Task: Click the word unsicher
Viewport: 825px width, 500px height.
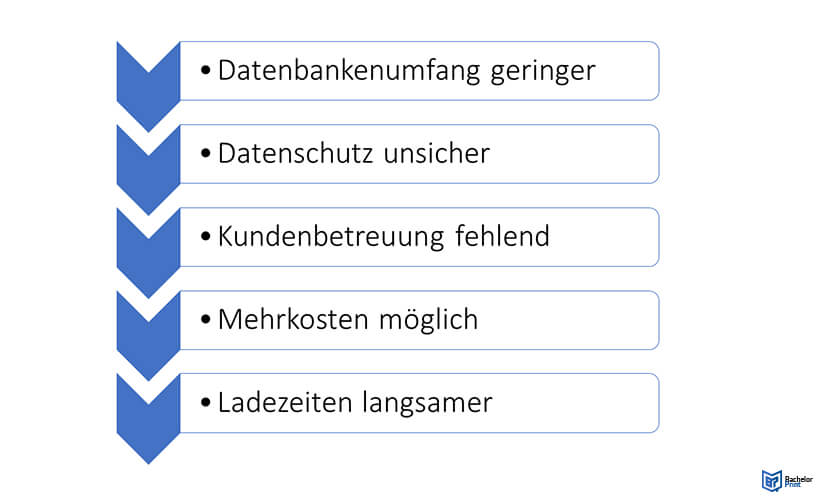Action: click(436, 154)
